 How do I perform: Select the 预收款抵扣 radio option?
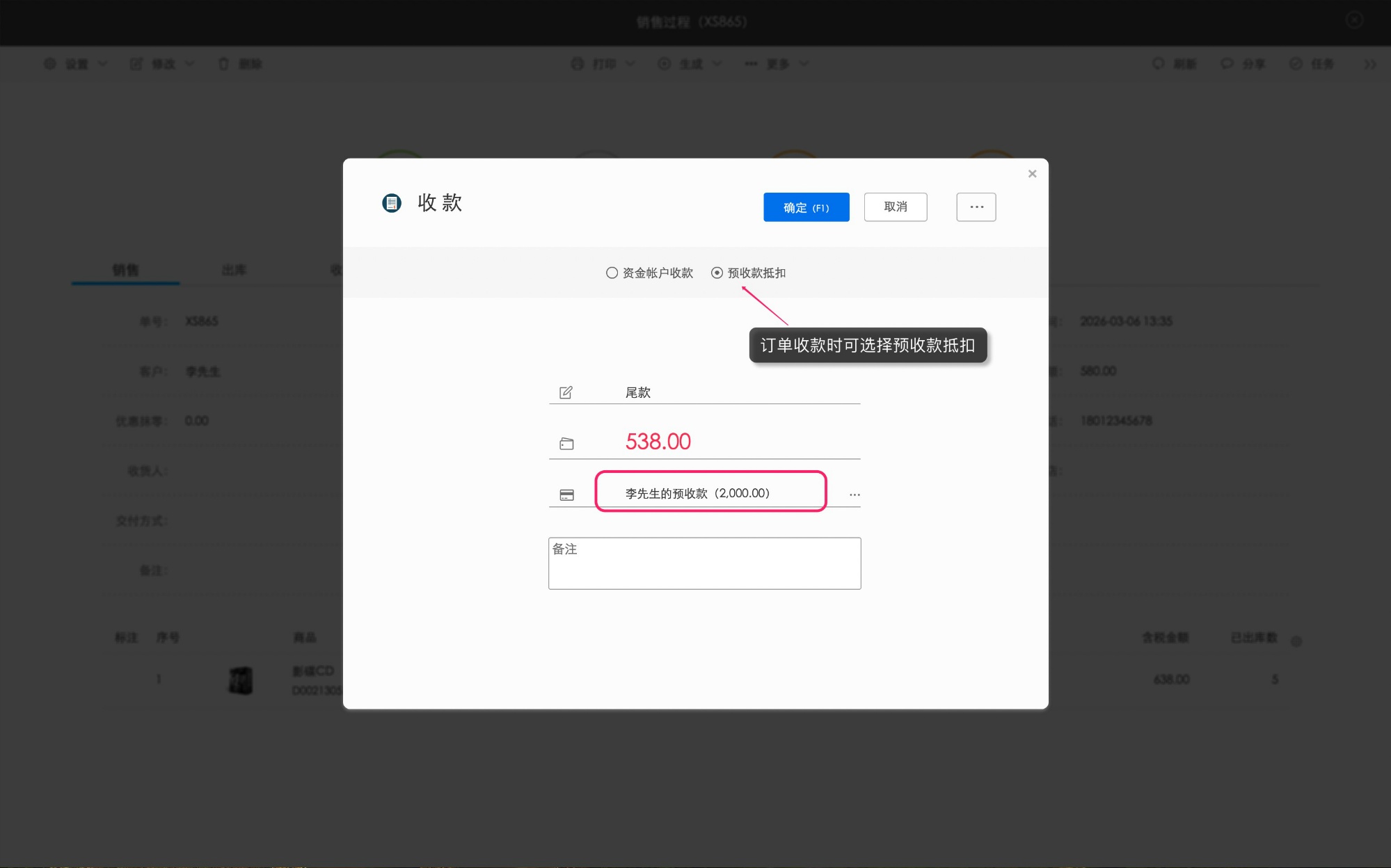pos(717,273)
